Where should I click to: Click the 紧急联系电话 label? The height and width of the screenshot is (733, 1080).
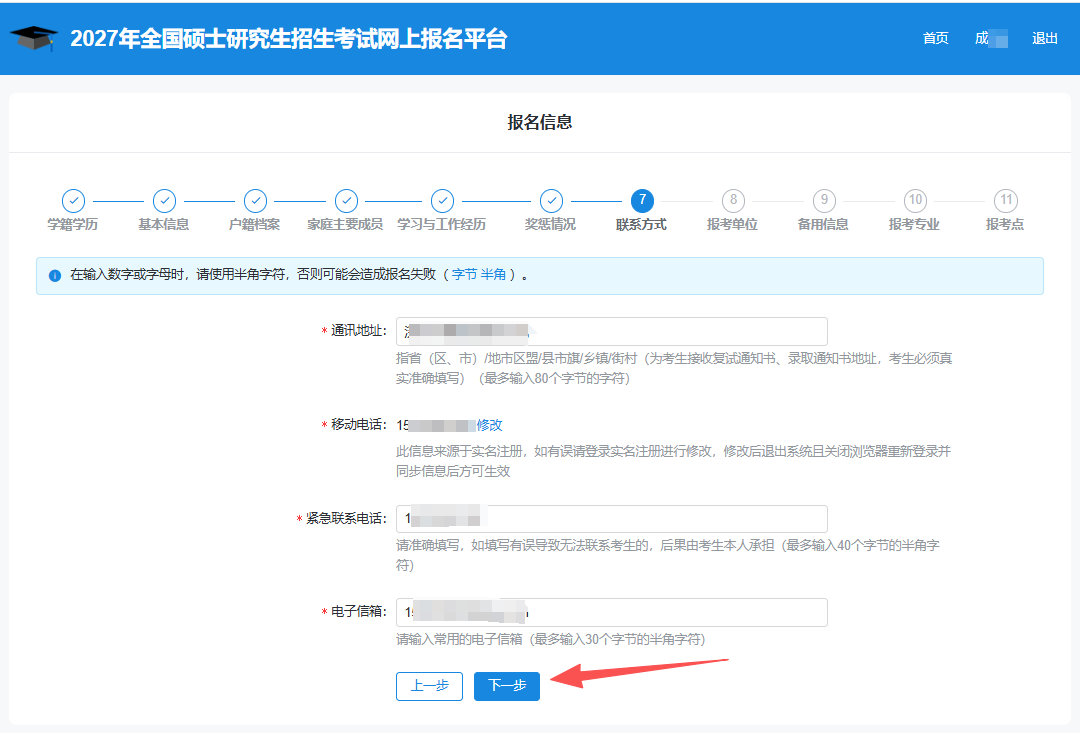click(x=346, y=519)
